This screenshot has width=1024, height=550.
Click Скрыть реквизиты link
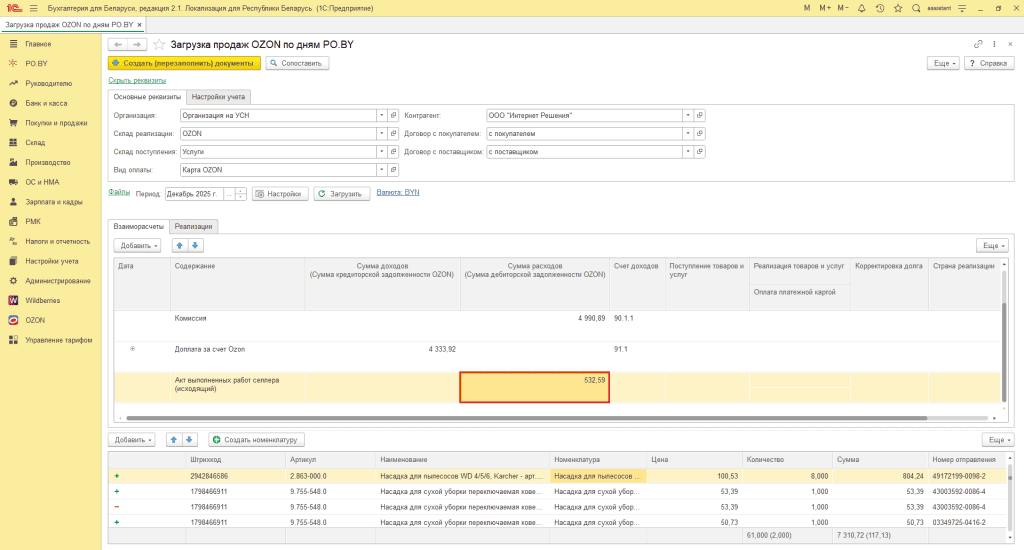click(x=137, y=80)
